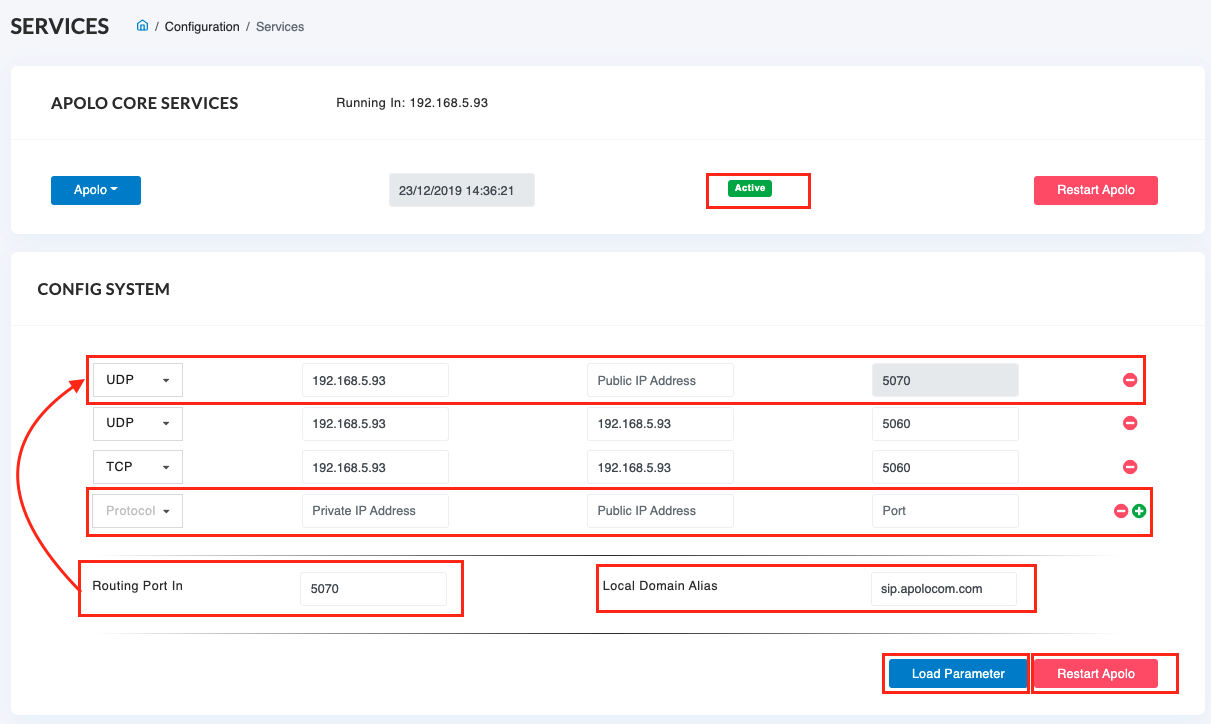This screenshot has width=1211, height=724.
Task: Click the empty Private IP Address field
Action: click(374, 511)
